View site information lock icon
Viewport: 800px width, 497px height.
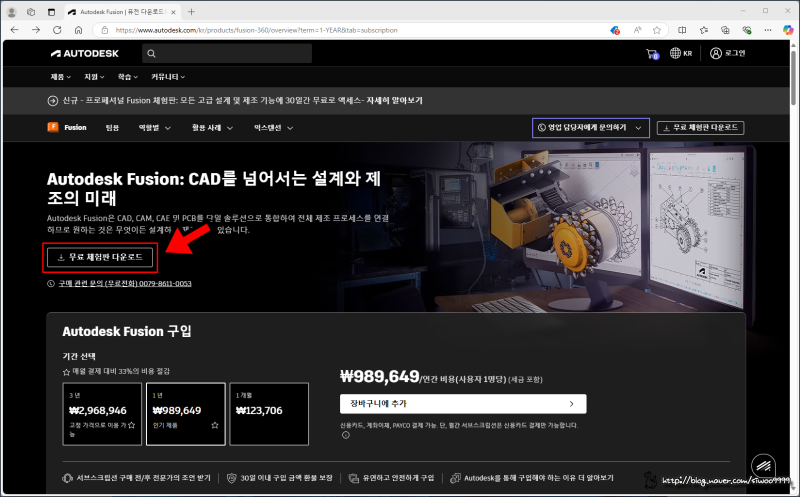tap(105, 30)
